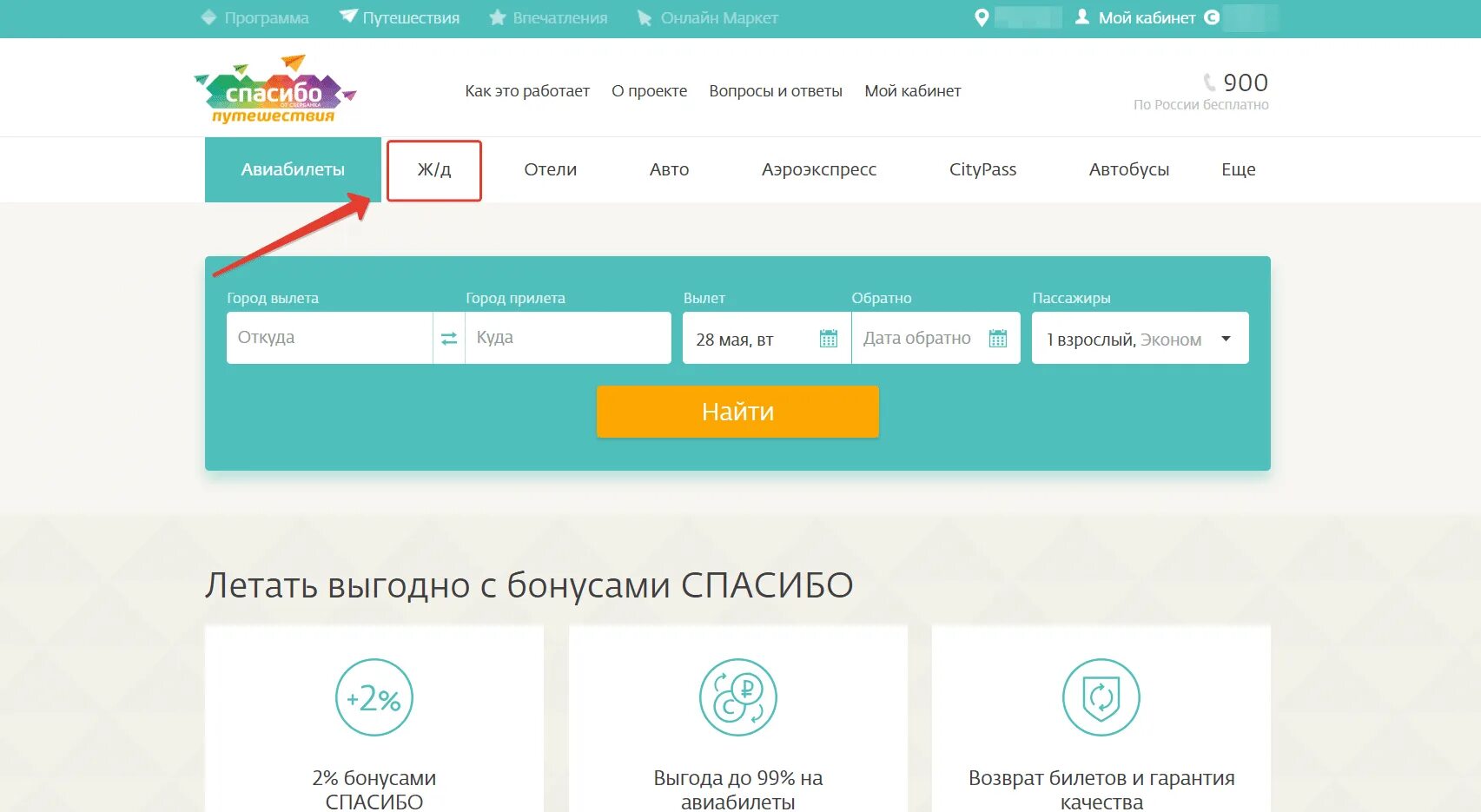The width and height of the screenshot is (1481, 812).
Task: Click the Дата обратно field
Action: tap(936, 338)
